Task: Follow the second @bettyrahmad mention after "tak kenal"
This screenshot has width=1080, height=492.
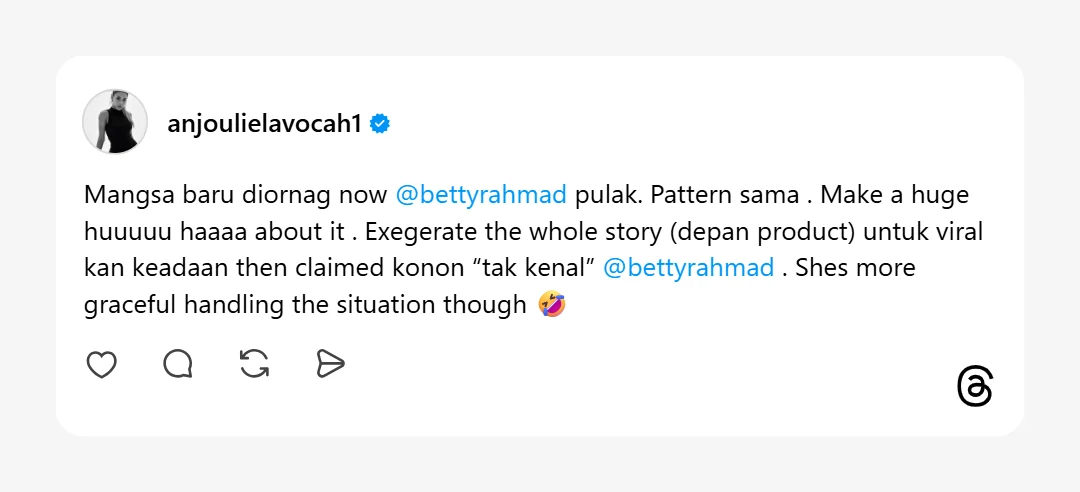Action: pos(689,268)
